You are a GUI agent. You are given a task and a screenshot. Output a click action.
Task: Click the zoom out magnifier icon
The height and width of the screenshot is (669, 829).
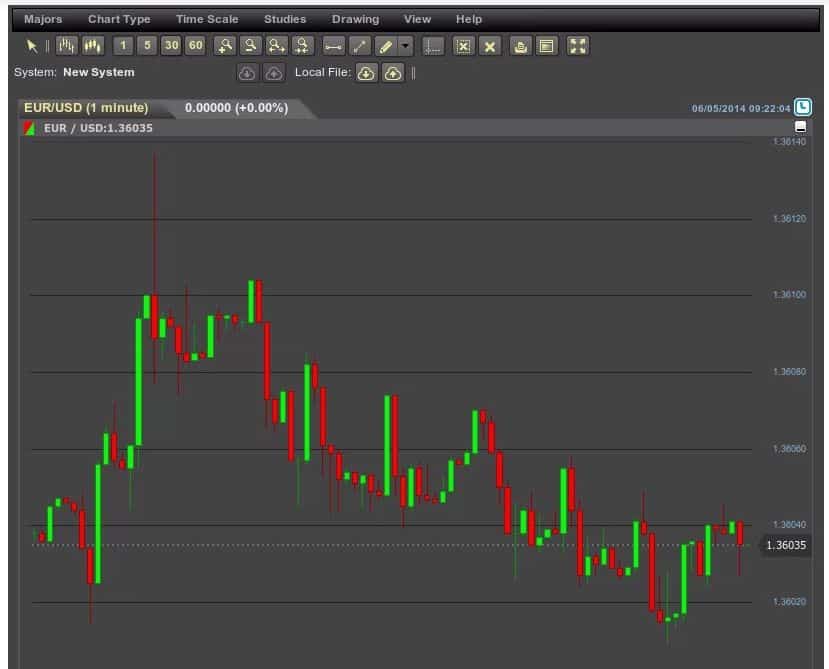pos(250,46)
